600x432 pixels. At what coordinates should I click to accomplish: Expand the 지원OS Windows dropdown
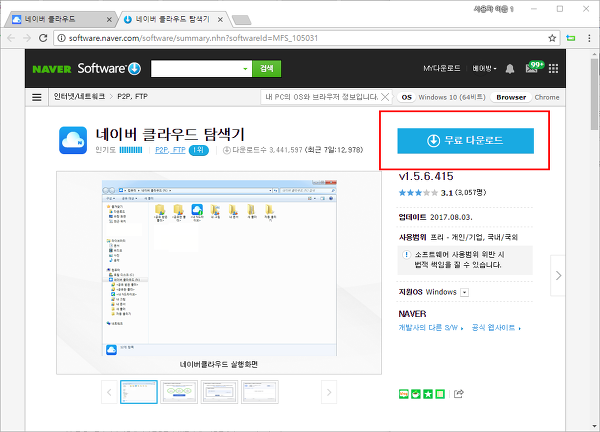(x=465, y=292)
